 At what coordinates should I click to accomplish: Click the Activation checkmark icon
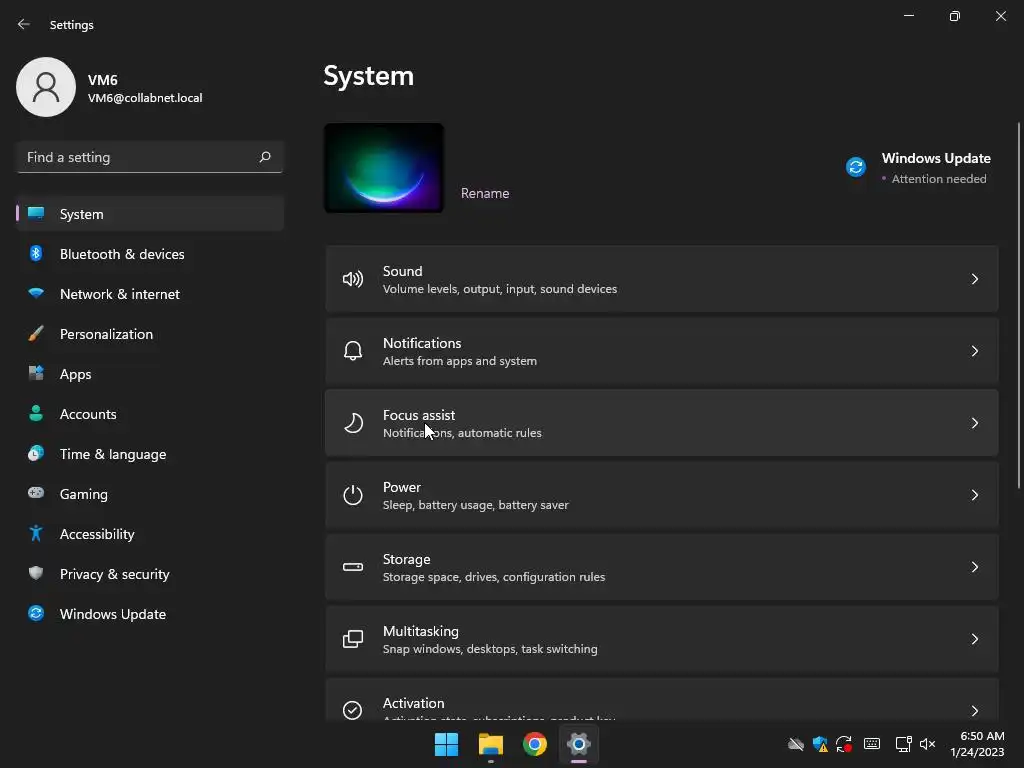click(353, 710)
